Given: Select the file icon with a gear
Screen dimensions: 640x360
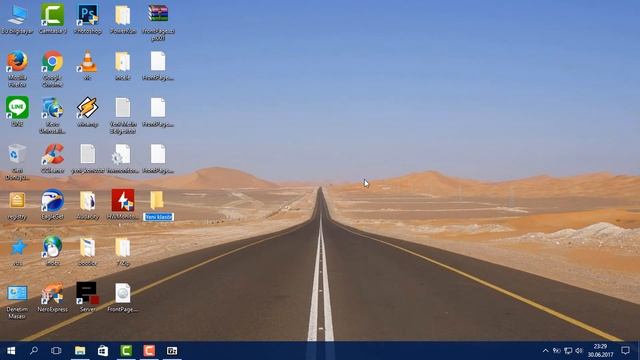Looking at the screenshot, I should coord(122,155).
